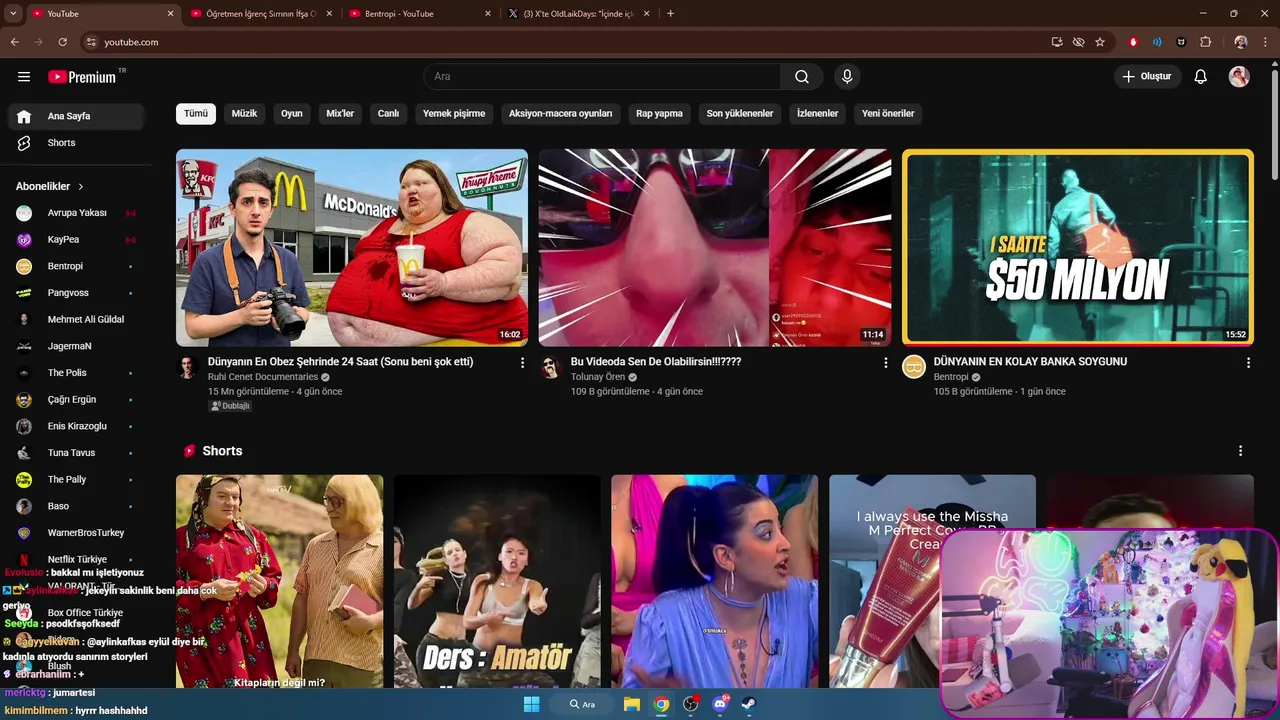Open the Mehmet Ali Güldal subscription
The height and width of the screenshot is (720, 1280).
76,320
